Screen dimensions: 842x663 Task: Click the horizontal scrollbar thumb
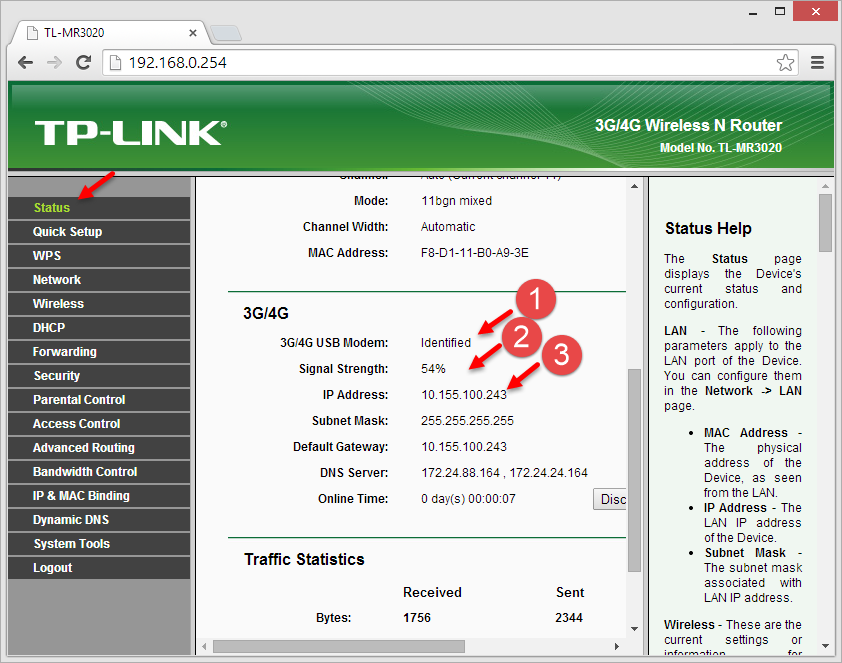[x=339, y=646]
